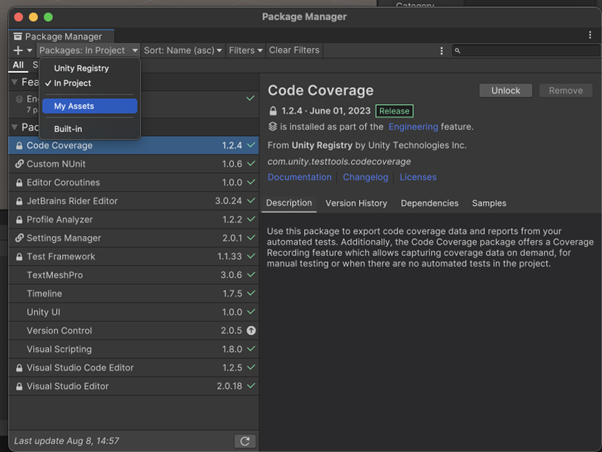
Task: Click the lock icon beside version 1.2.4
Action: [x=273, y=111]
